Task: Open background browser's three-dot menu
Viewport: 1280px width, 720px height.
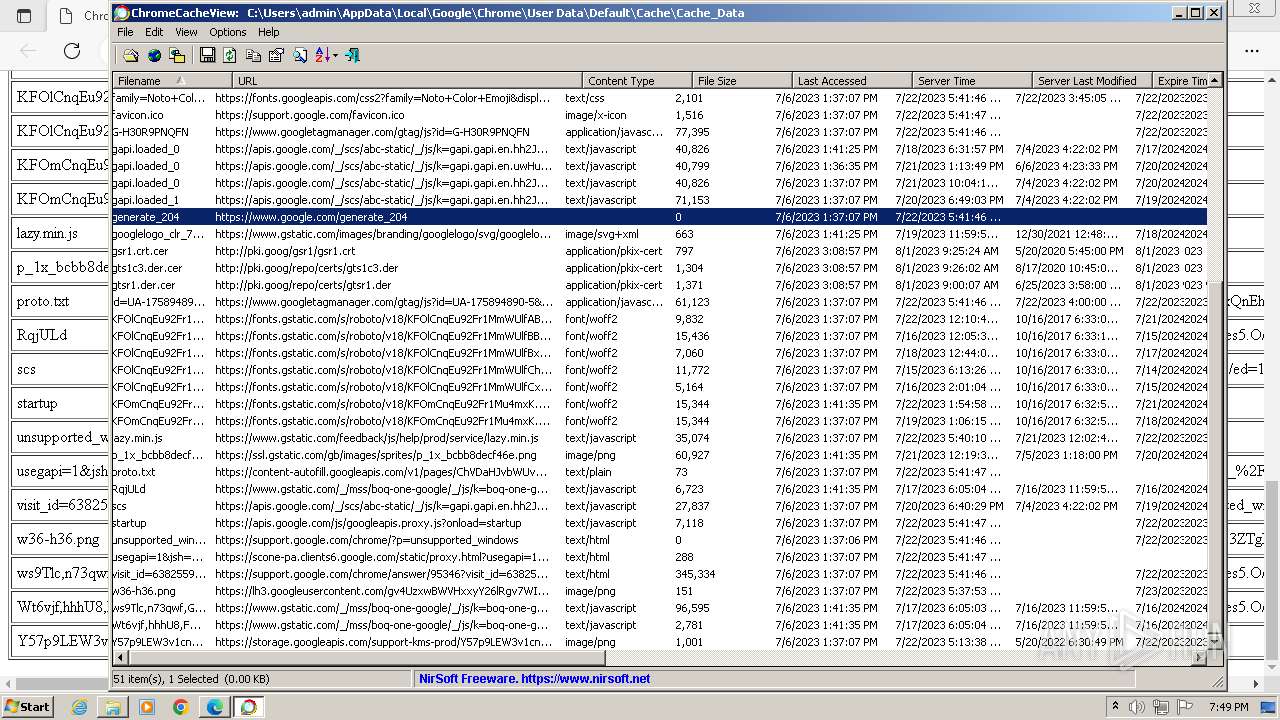Action: pyautogui.click(x=1252, y=50)
